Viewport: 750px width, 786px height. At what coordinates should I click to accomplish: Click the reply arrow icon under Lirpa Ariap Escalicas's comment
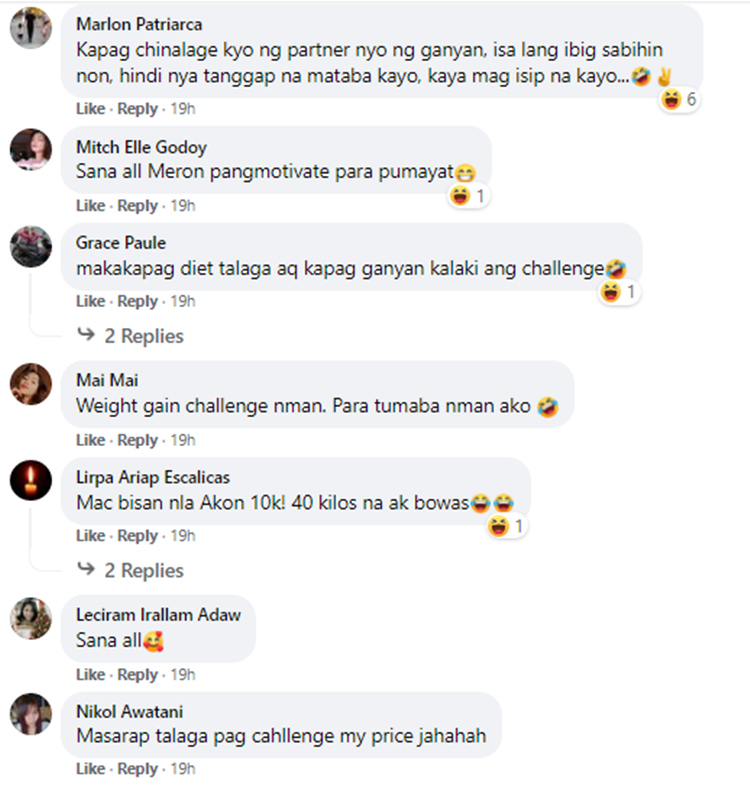(86, 569)
